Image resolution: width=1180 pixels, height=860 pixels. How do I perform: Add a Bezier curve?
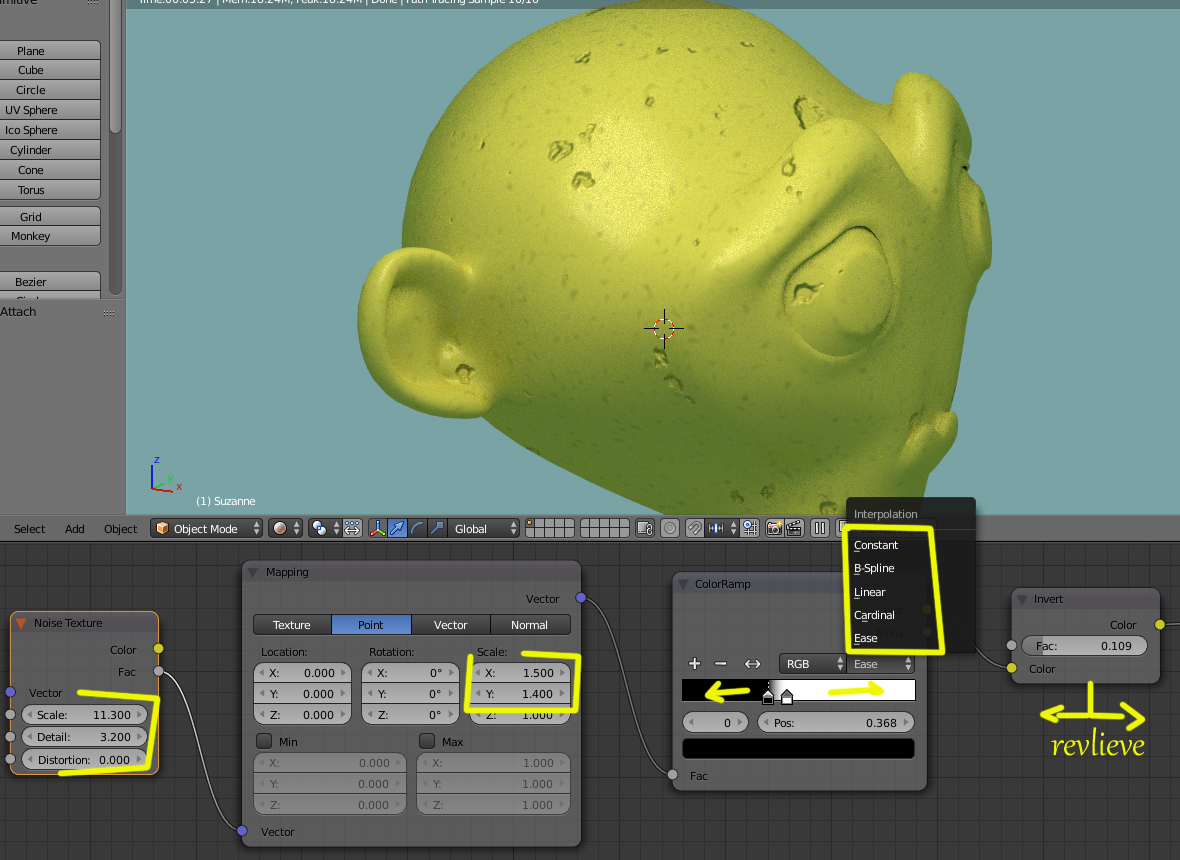pyautogui.click(x=49, y=281)
